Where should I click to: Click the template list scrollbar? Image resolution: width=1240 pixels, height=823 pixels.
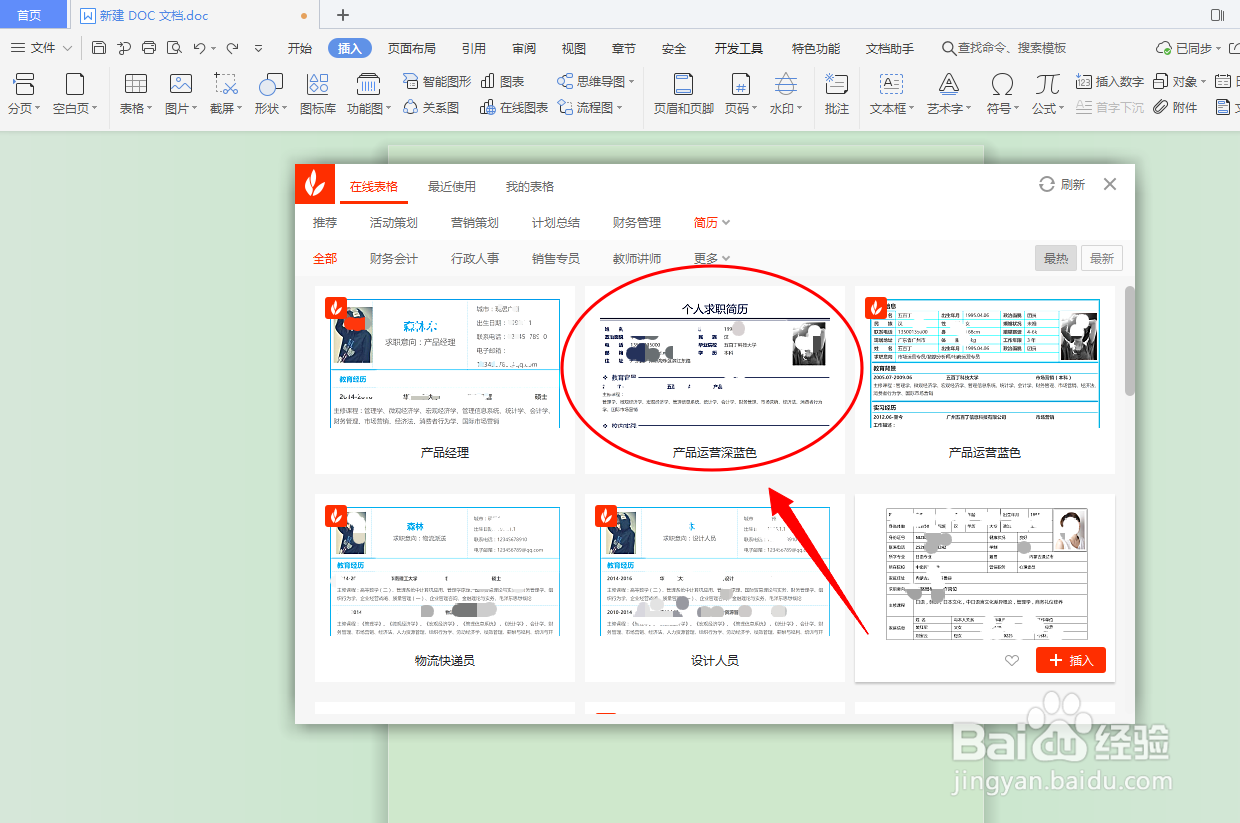click(1130, 340)
